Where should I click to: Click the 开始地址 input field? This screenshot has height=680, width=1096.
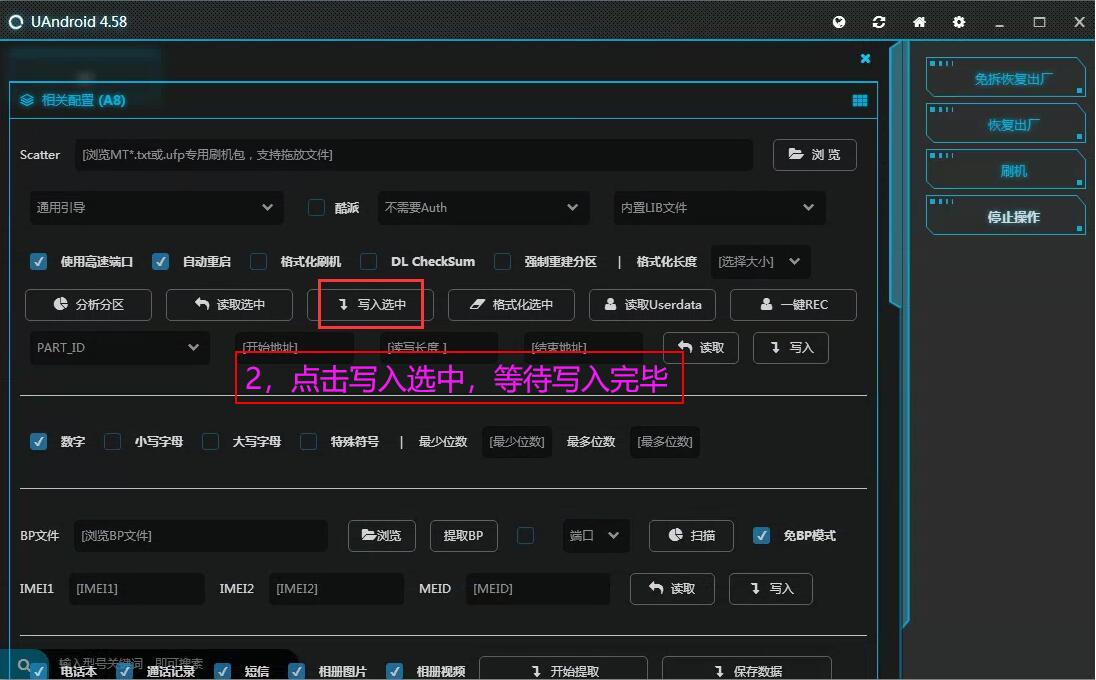(x=294, y=347)
